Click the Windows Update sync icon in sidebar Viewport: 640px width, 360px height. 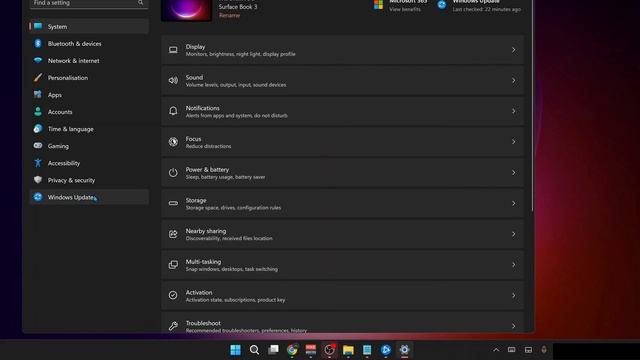[38, 197]
